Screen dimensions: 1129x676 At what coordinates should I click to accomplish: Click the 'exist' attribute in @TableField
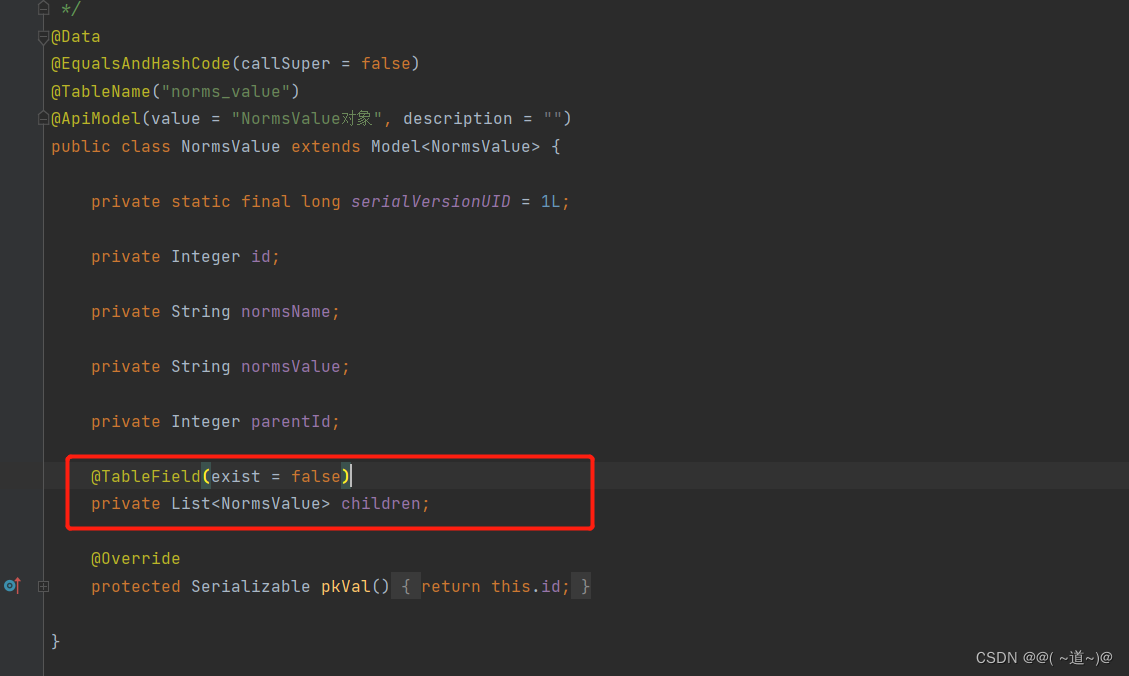(x=235, y=477)
